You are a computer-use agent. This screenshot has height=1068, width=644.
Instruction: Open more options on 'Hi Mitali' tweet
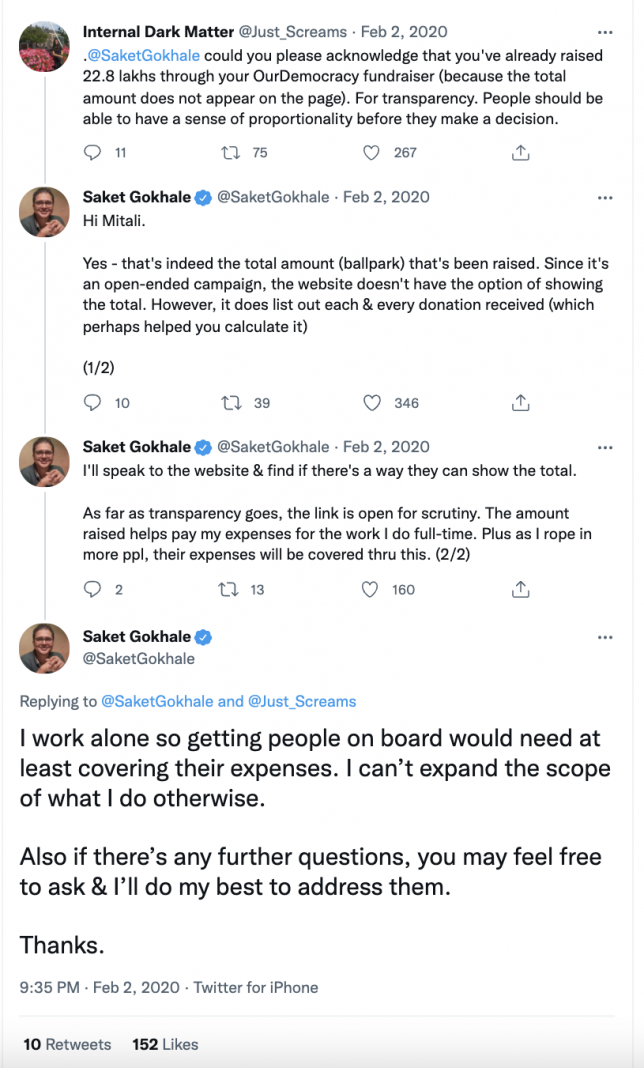click(x=604, y=197)
